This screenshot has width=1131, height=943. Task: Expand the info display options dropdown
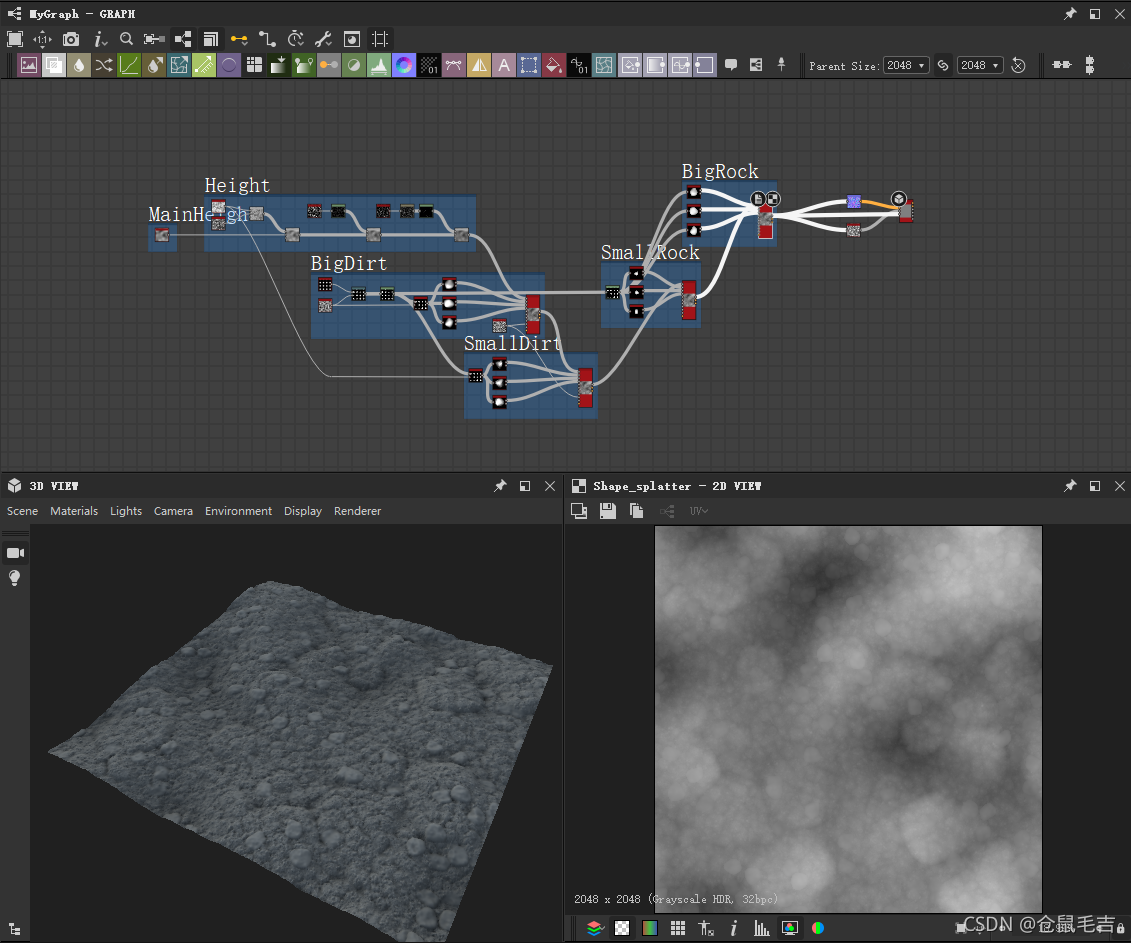coord(101,39)
